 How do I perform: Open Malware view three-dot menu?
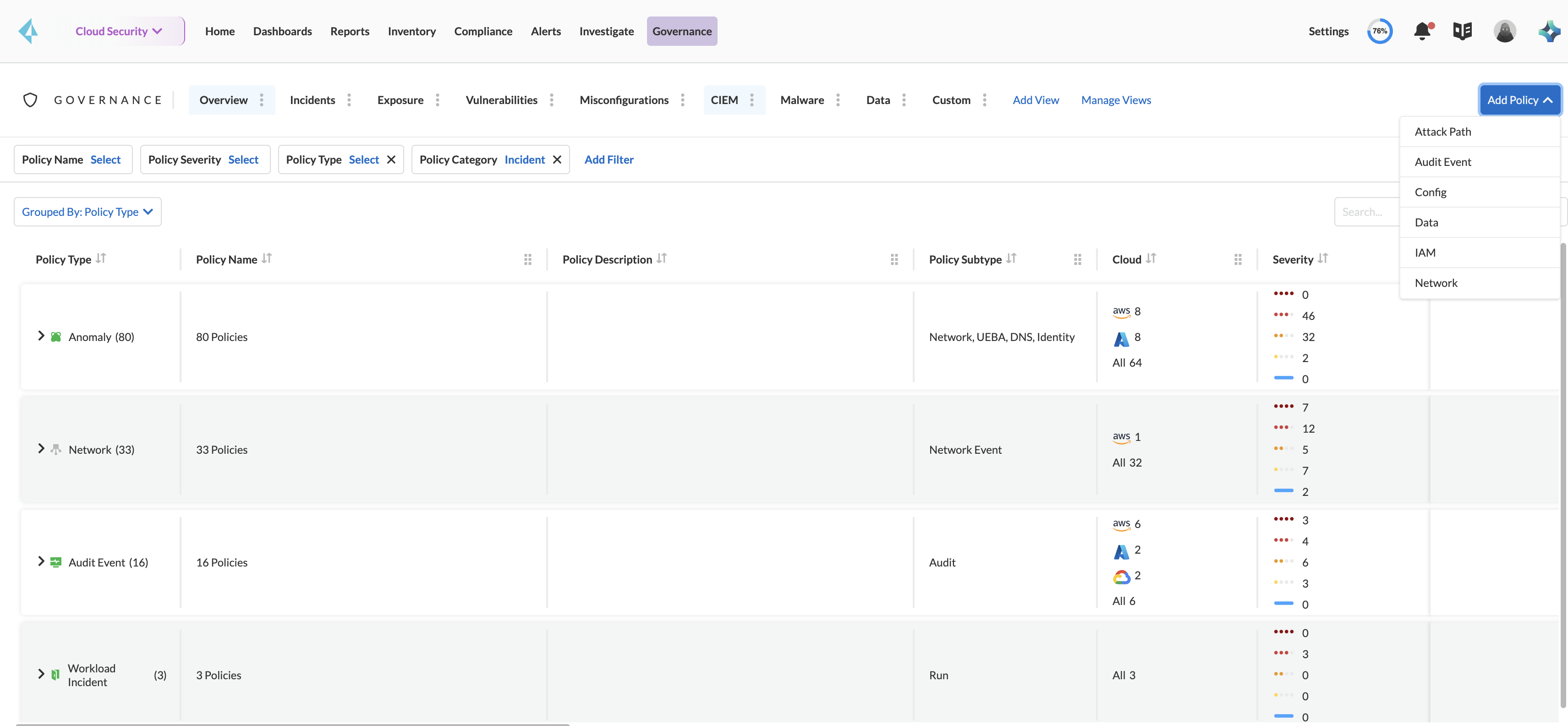coord(838,100)
